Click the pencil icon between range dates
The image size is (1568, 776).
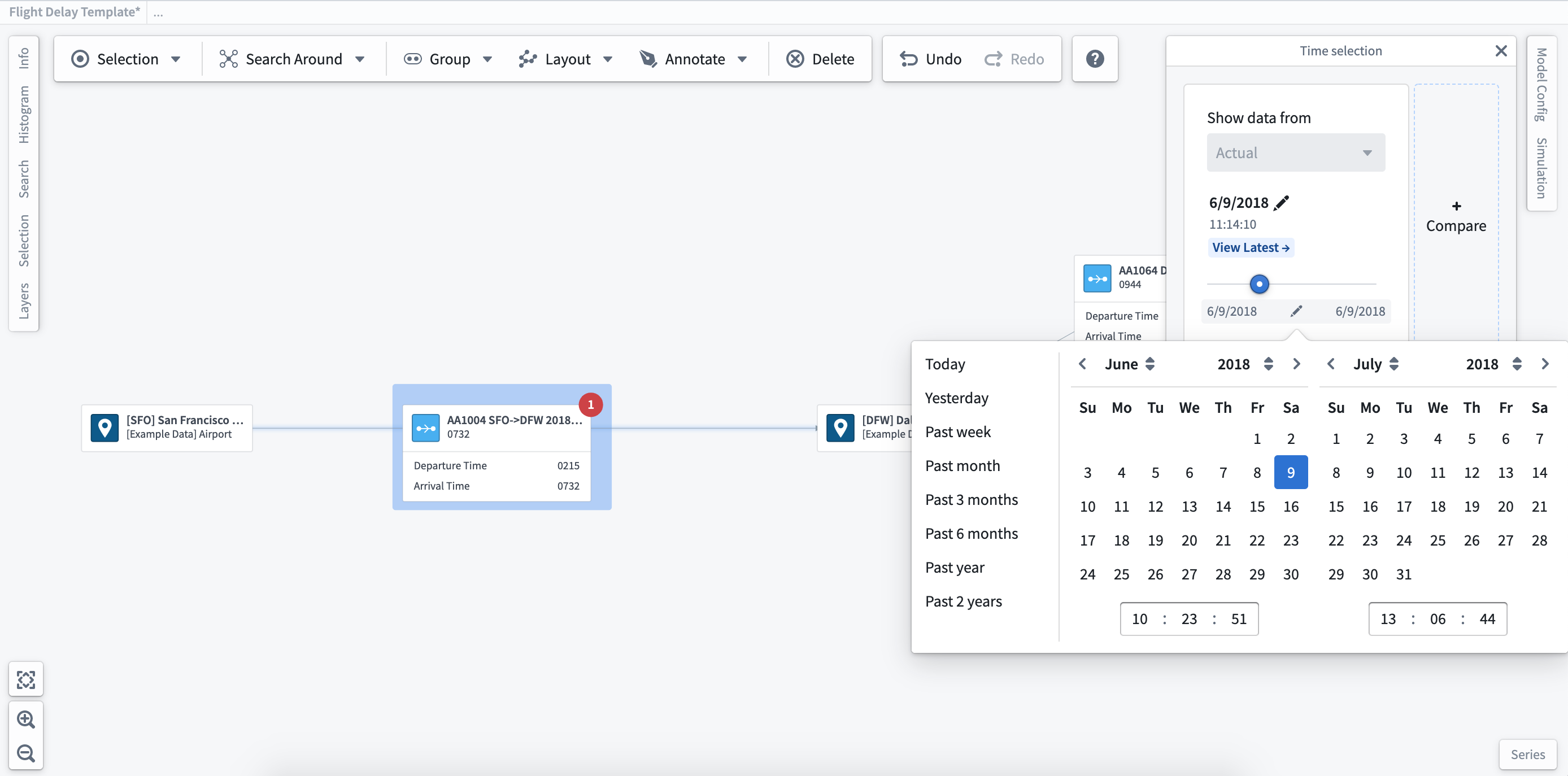point(1296,311)
